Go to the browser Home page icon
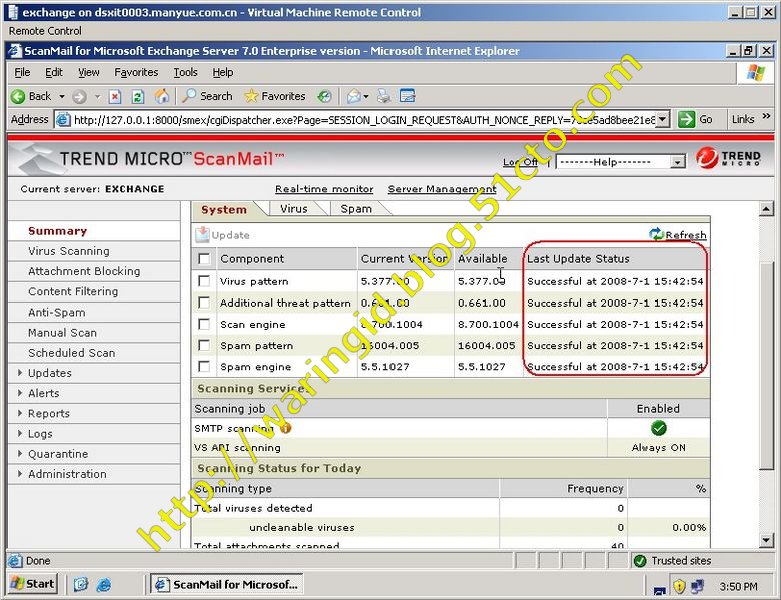The width and height of the screenshot is (781, 600). pyautogui.click(x=161, y=96)
